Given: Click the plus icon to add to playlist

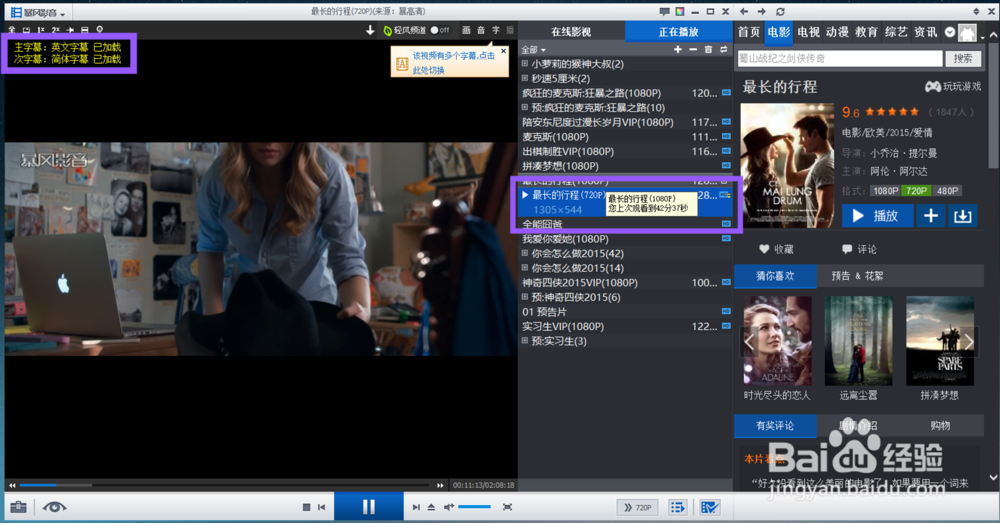Looking at the screenshot, I should (x=677, y=49).
